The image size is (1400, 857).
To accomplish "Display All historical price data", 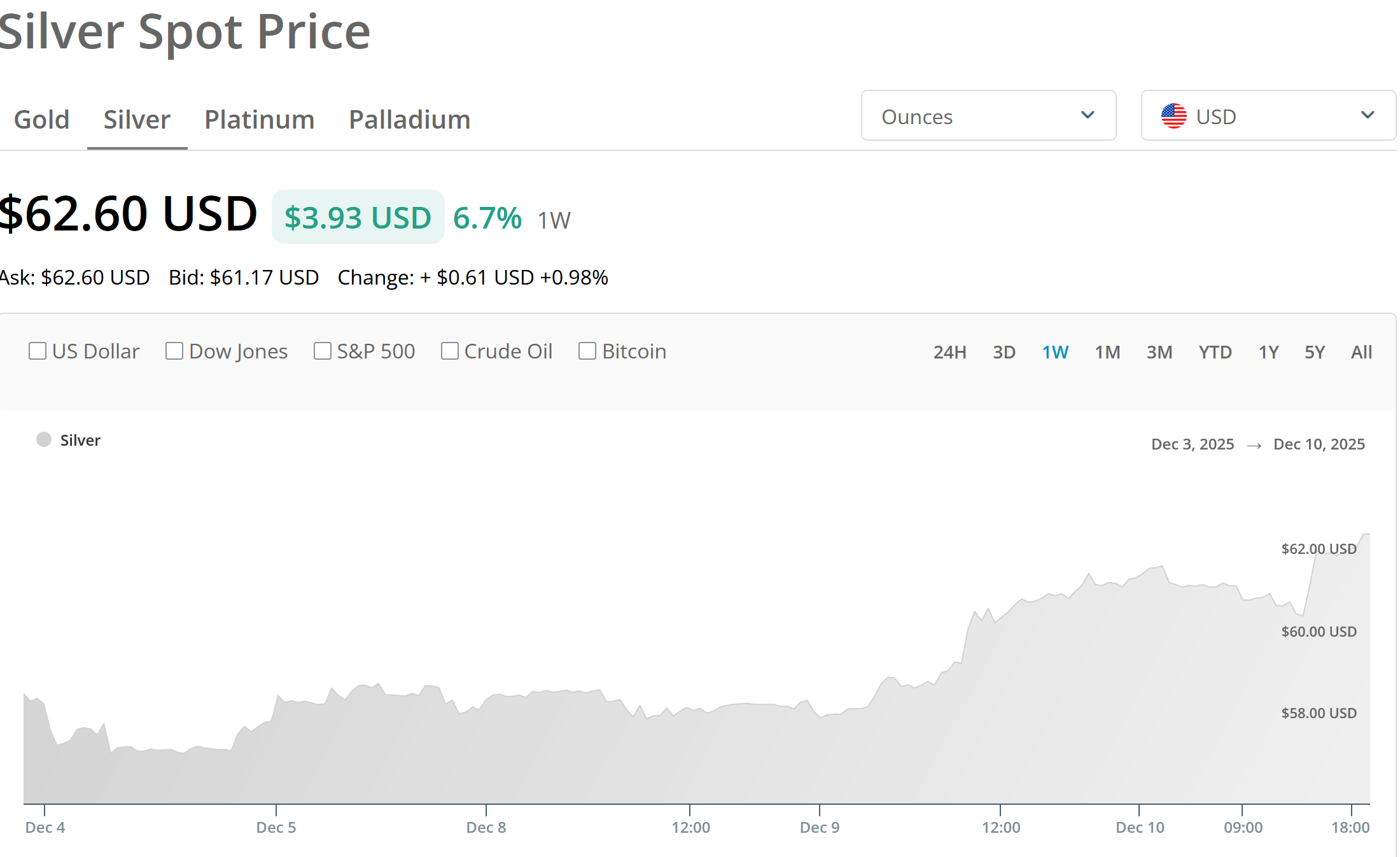I will [x=1361, y=352].
